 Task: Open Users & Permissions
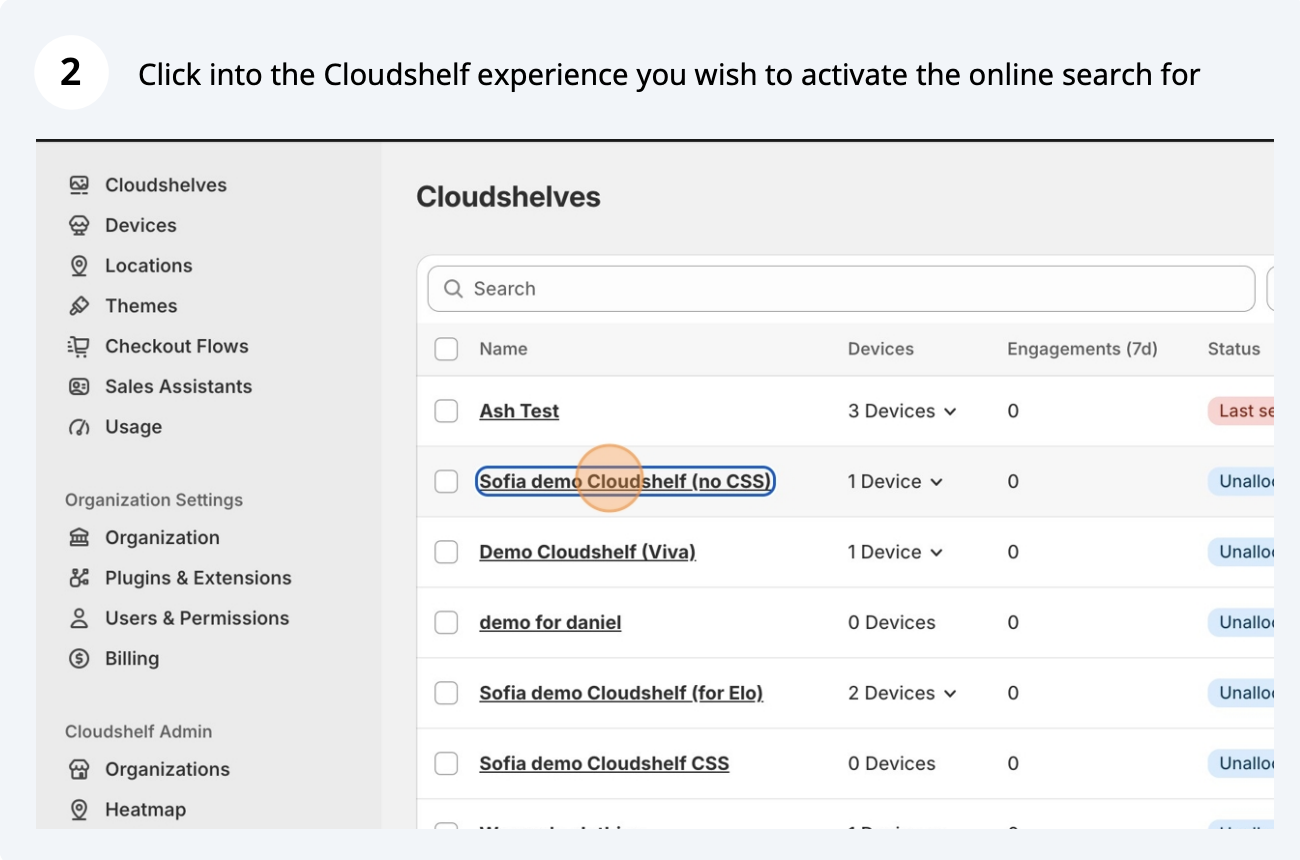tap(197, 618)
